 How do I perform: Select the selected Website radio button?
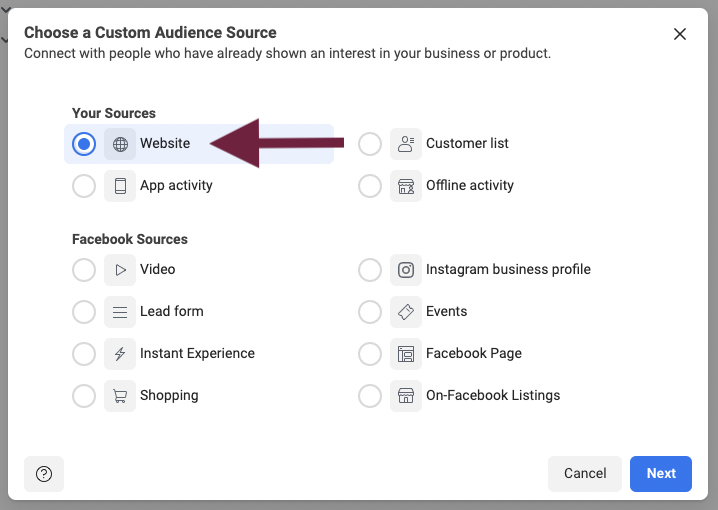click(x=84, y=144)
